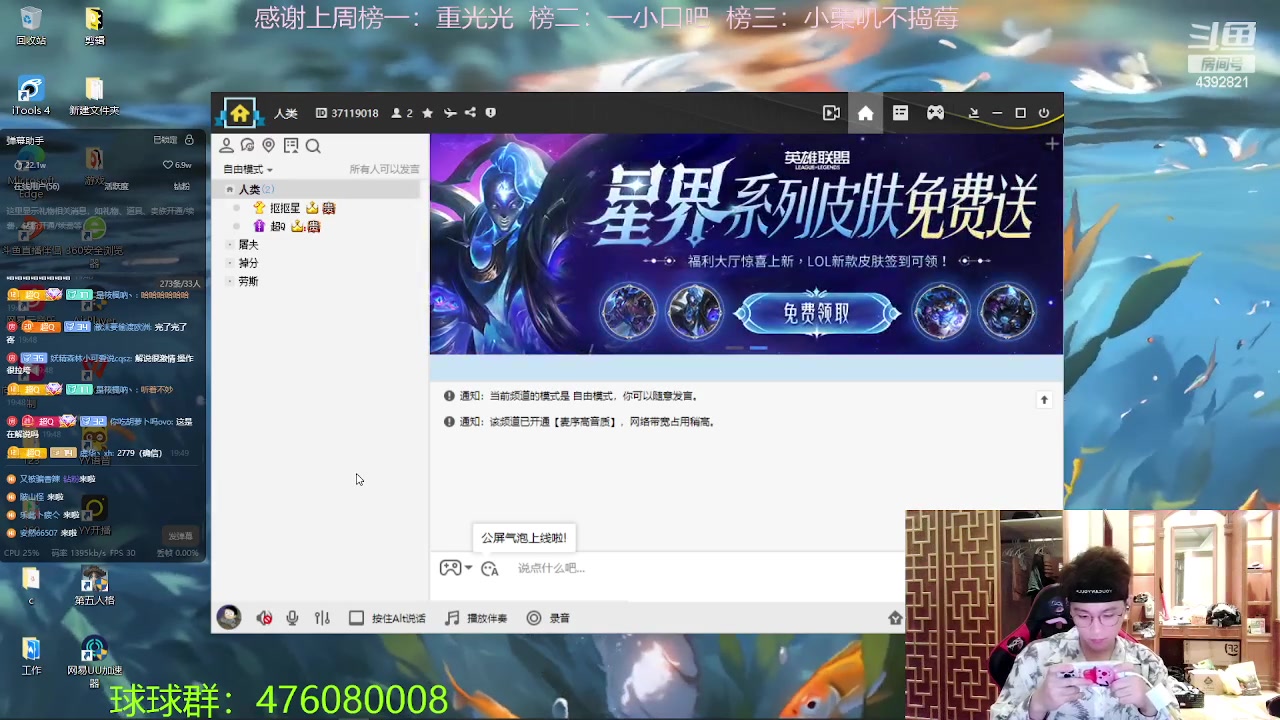Click the plus icon on banner corner
This screenshot has height=720, width=1280.
[1051, 145]
